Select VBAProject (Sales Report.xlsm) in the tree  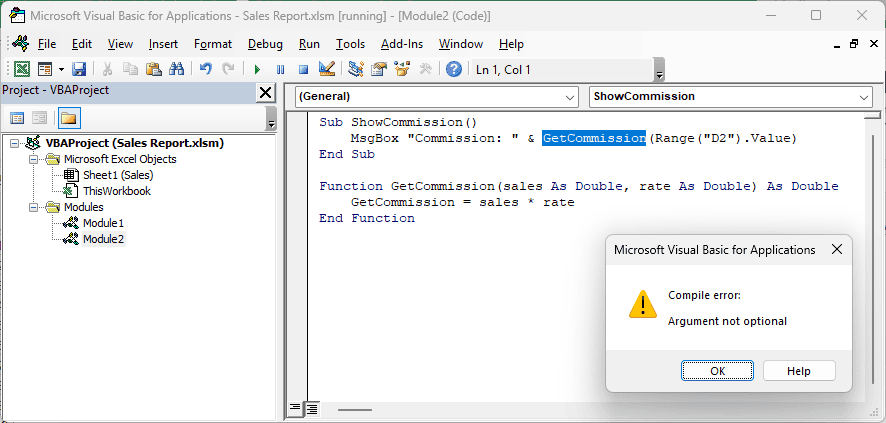(134, 143)
